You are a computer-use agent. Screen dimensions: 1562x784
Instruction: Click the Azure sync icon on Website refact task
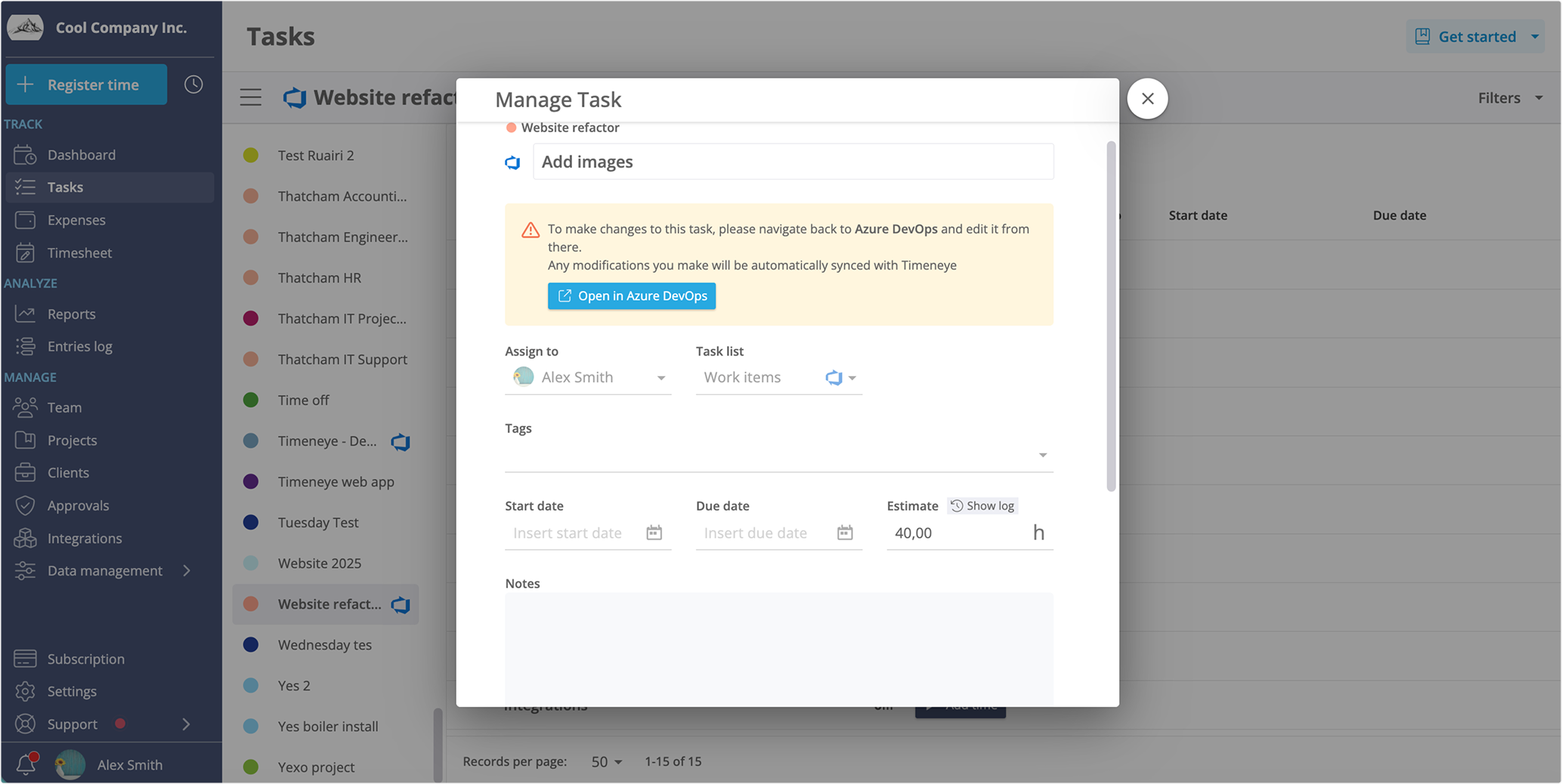click(401, 604)
